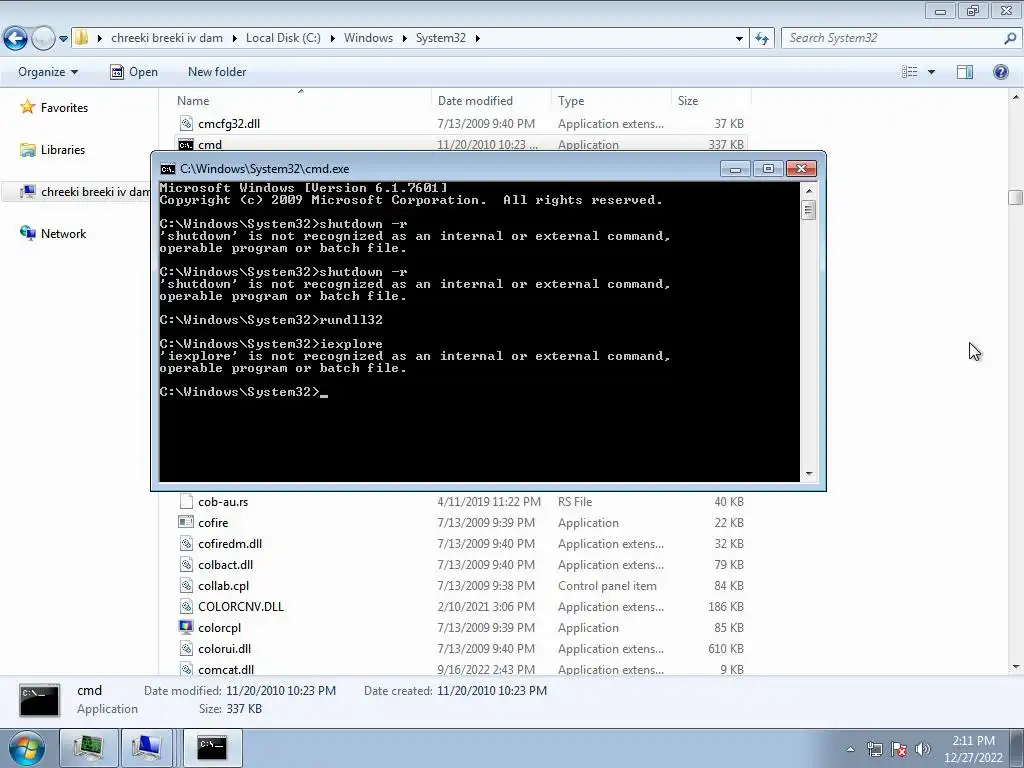Screen dimensions: 1024x768
Task: Select Windows in the address bar path
Action: 368,38
